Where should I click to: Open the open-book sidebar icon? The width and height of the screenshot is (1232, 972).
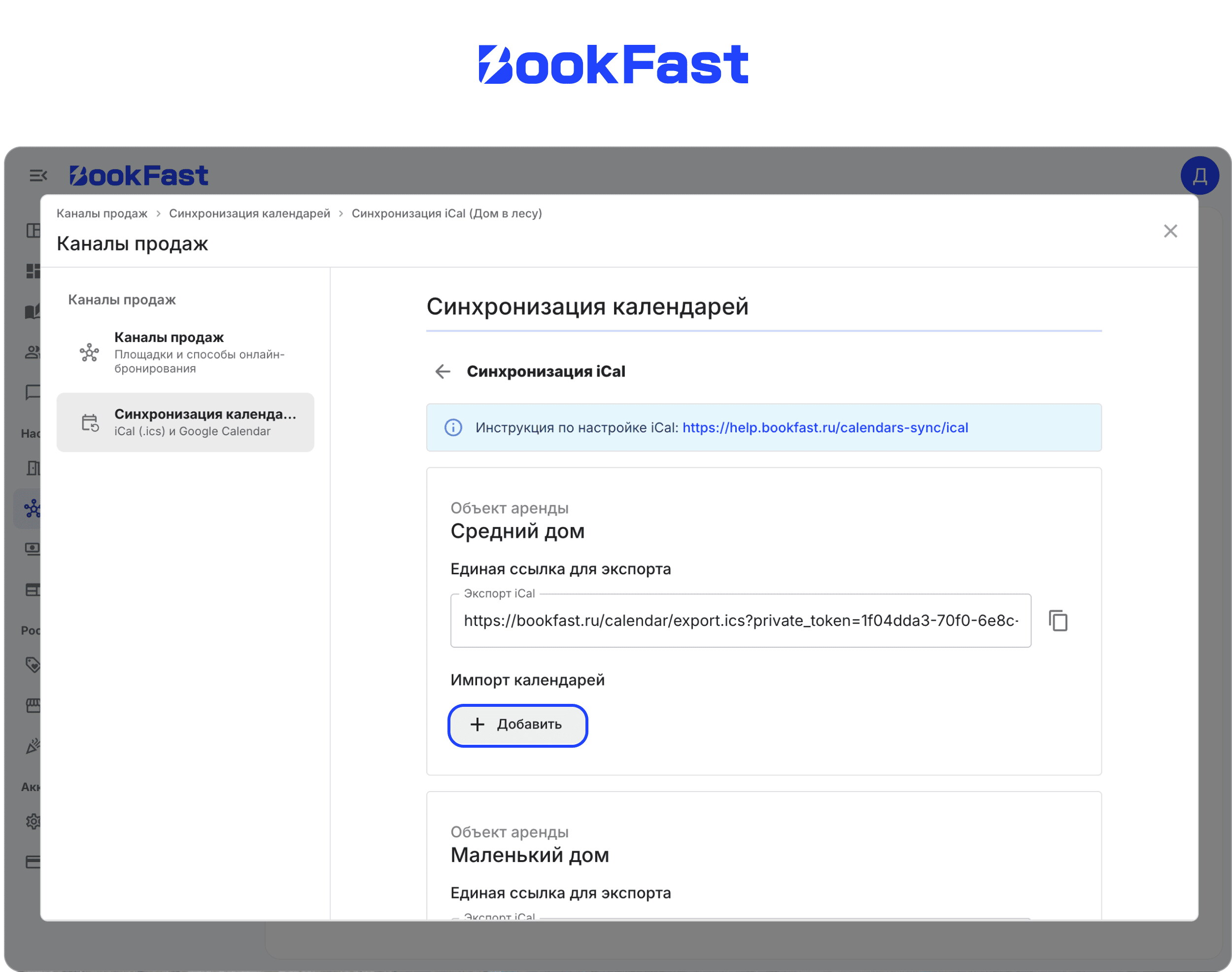[33, 312]
